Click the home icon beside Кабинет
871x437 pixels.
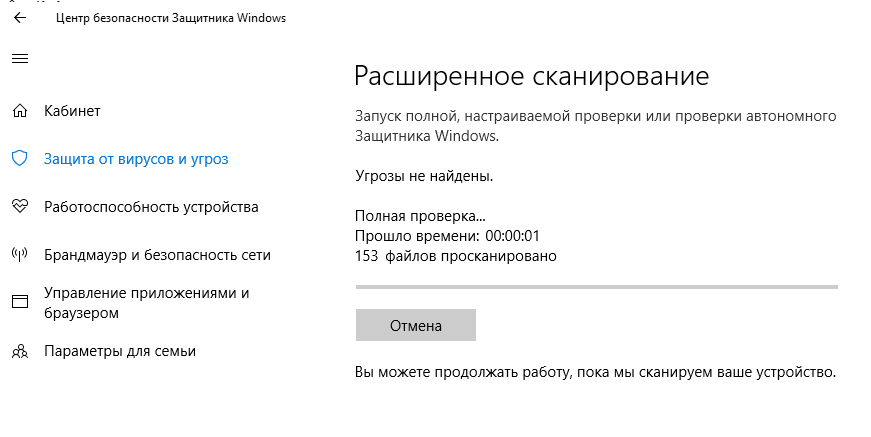pyautogui.click(x=19, y=110)
